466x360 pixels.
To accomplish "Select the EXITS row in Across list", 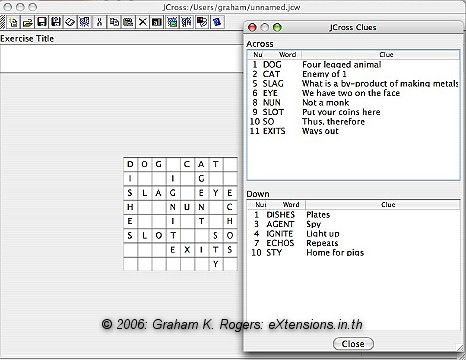I will pos(353,131).
